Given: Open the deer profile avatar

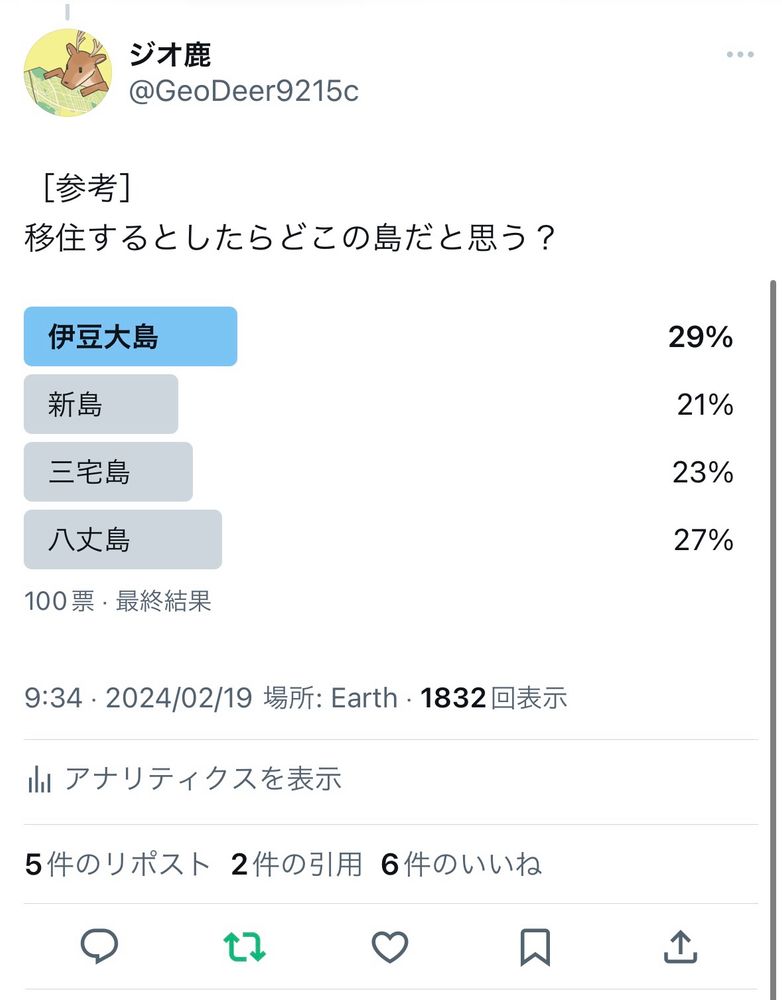Looking at the screenshot, I should point(68,73).
